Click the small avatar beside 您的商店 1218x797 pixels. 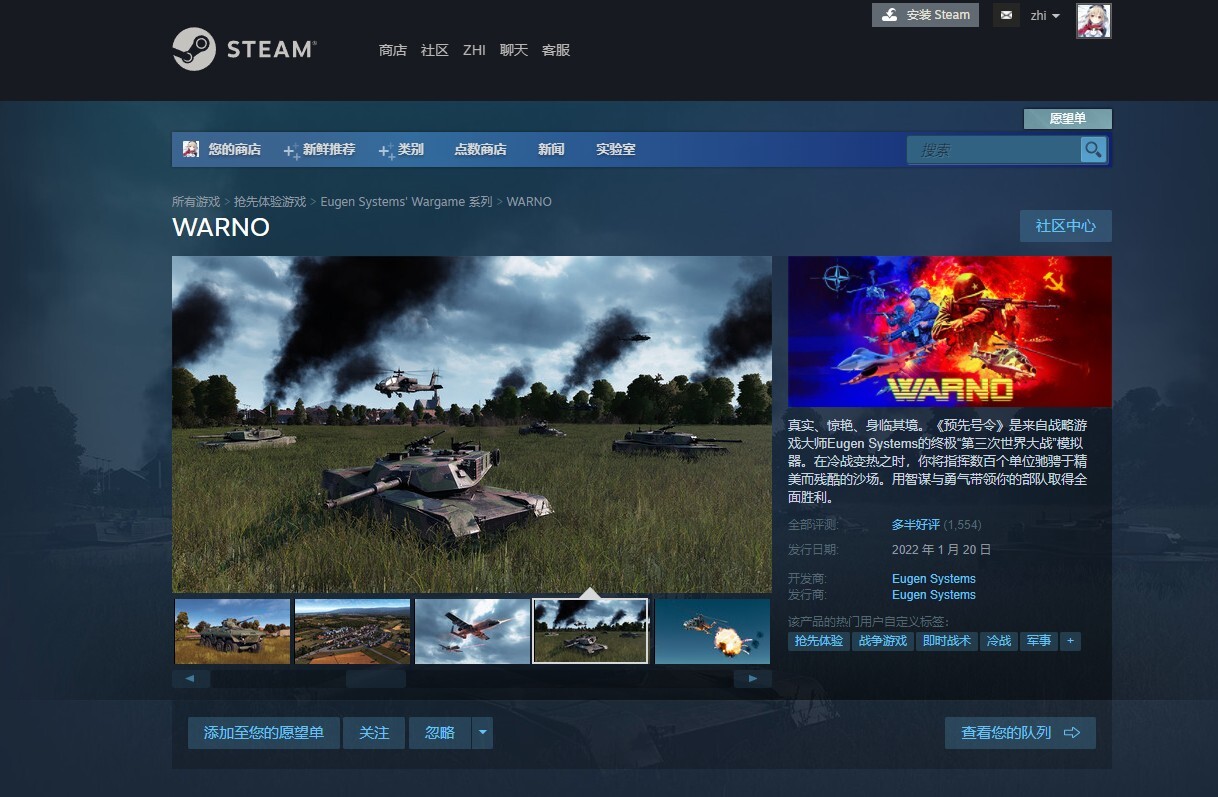(191, 149)
